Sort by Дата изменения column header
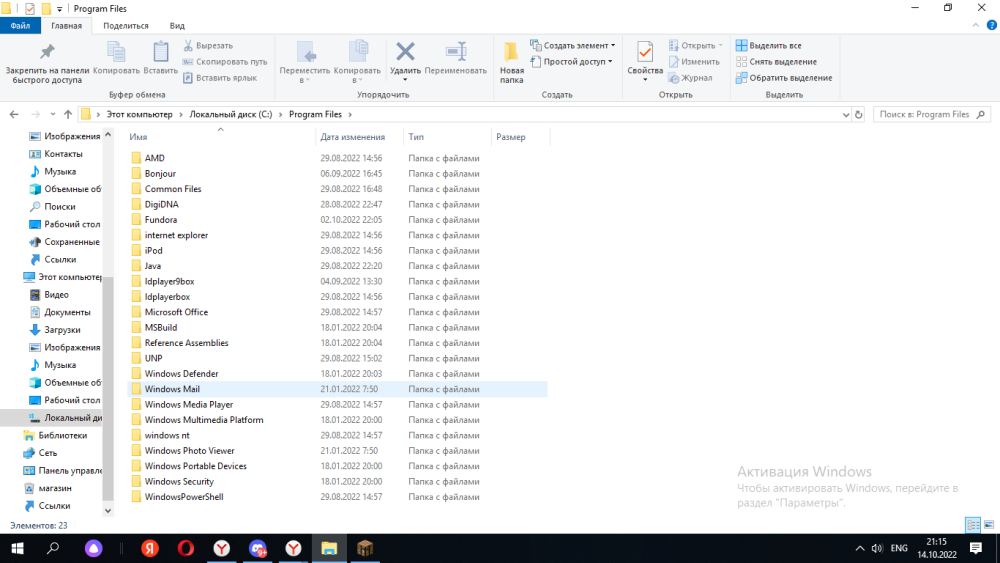The height and width of the screenshot is (563, 1000). tap(353, 137)
